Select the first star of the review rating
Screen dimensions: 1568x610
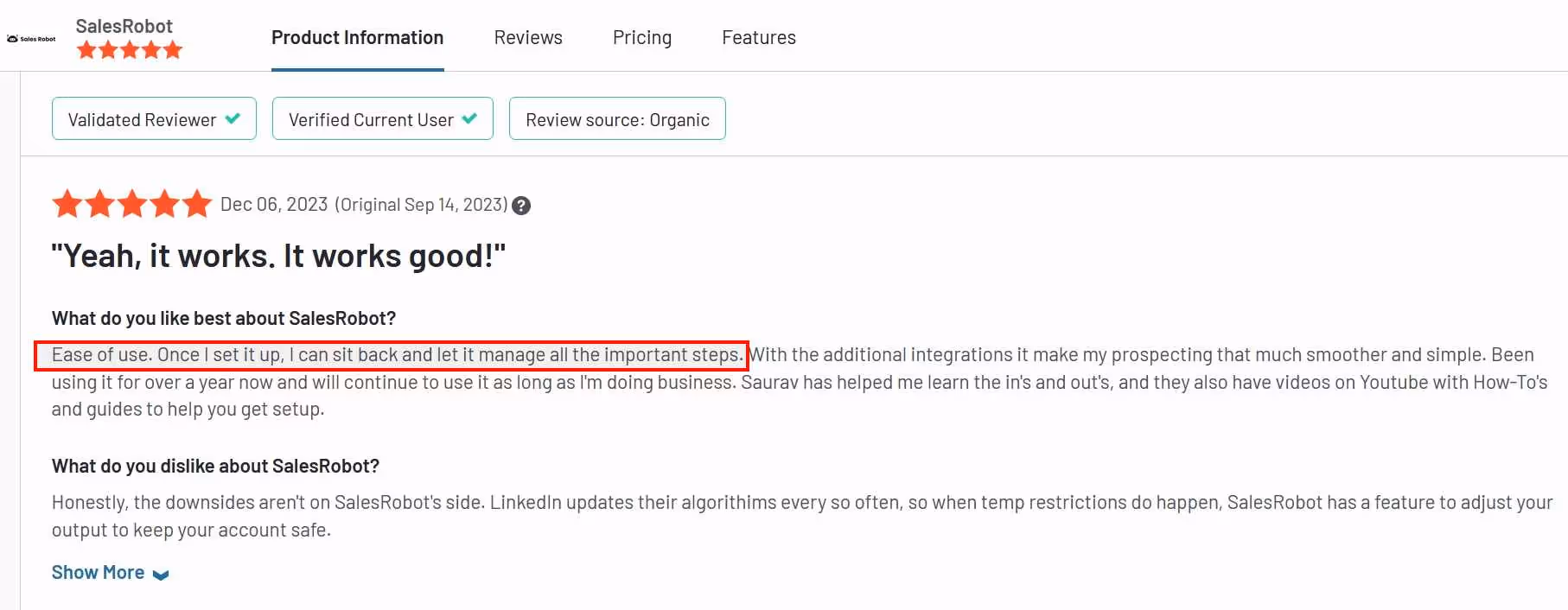[x=68, y=203]
